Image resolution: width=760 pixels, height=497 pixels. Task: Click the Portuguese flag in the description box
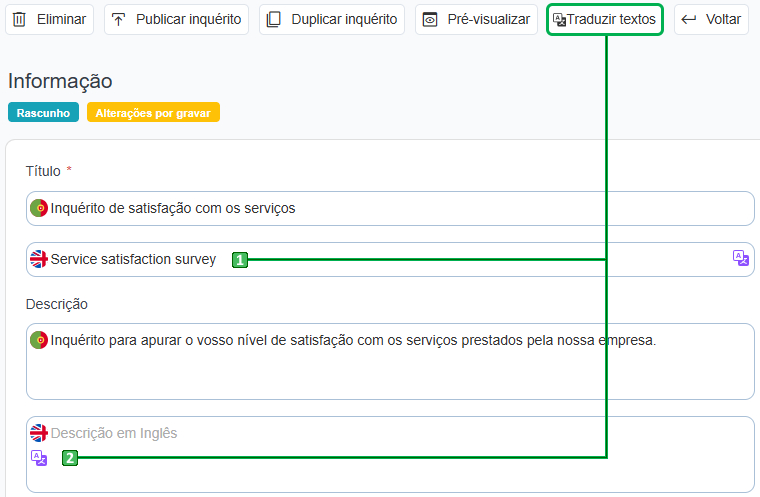(39, 340)
